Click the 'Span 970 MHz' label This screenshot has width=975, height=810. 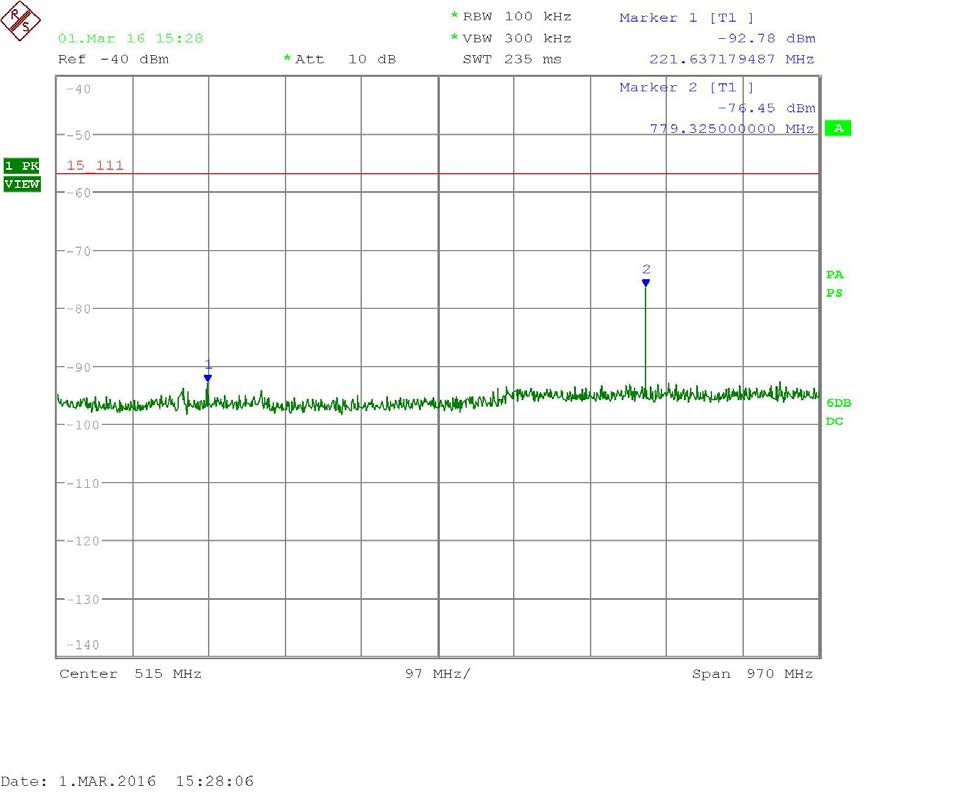(x=752, y=674)
